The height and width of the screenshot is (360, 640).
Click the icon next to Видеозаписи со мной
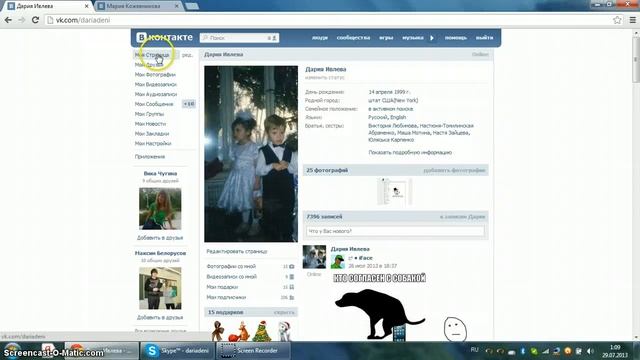click(x=291, y=277)
